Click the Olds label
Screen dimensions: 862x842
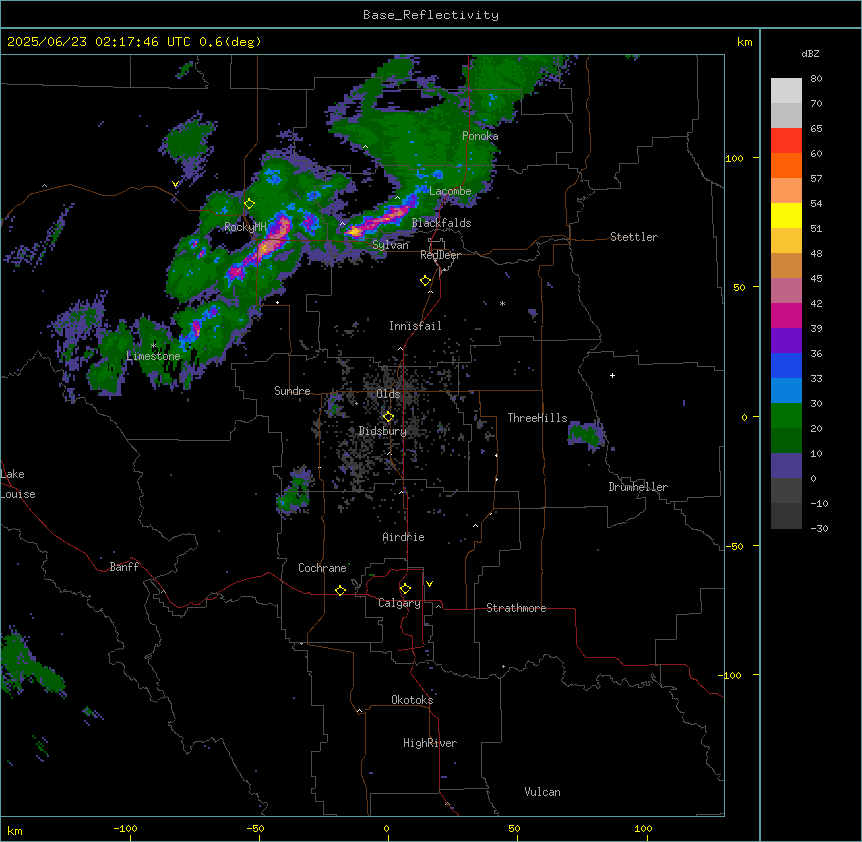pyautogui.click(x=388, y=394)
